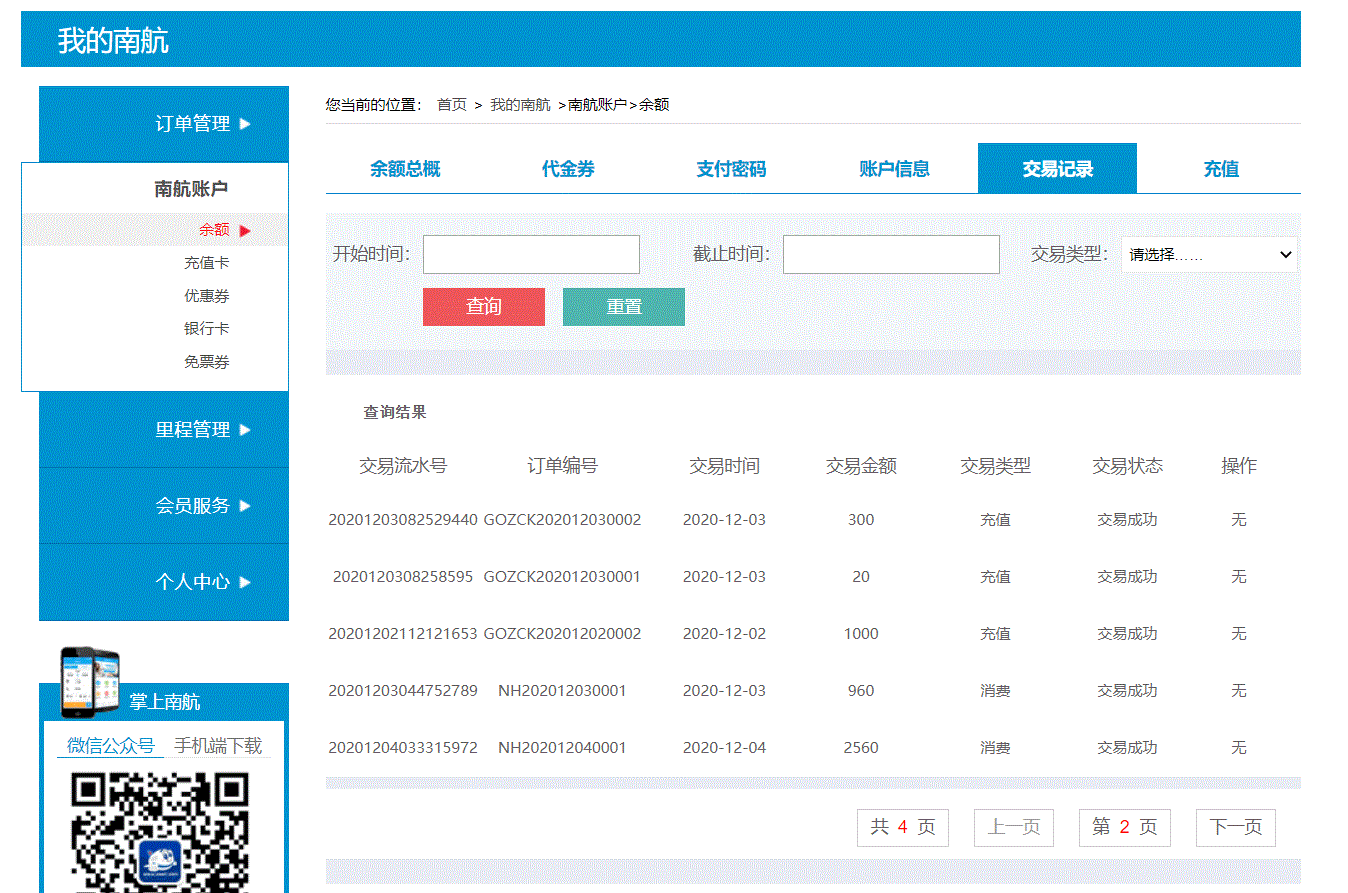Click the 重置 button
This screenshot has height=893, width=1348.
point(624,307)
